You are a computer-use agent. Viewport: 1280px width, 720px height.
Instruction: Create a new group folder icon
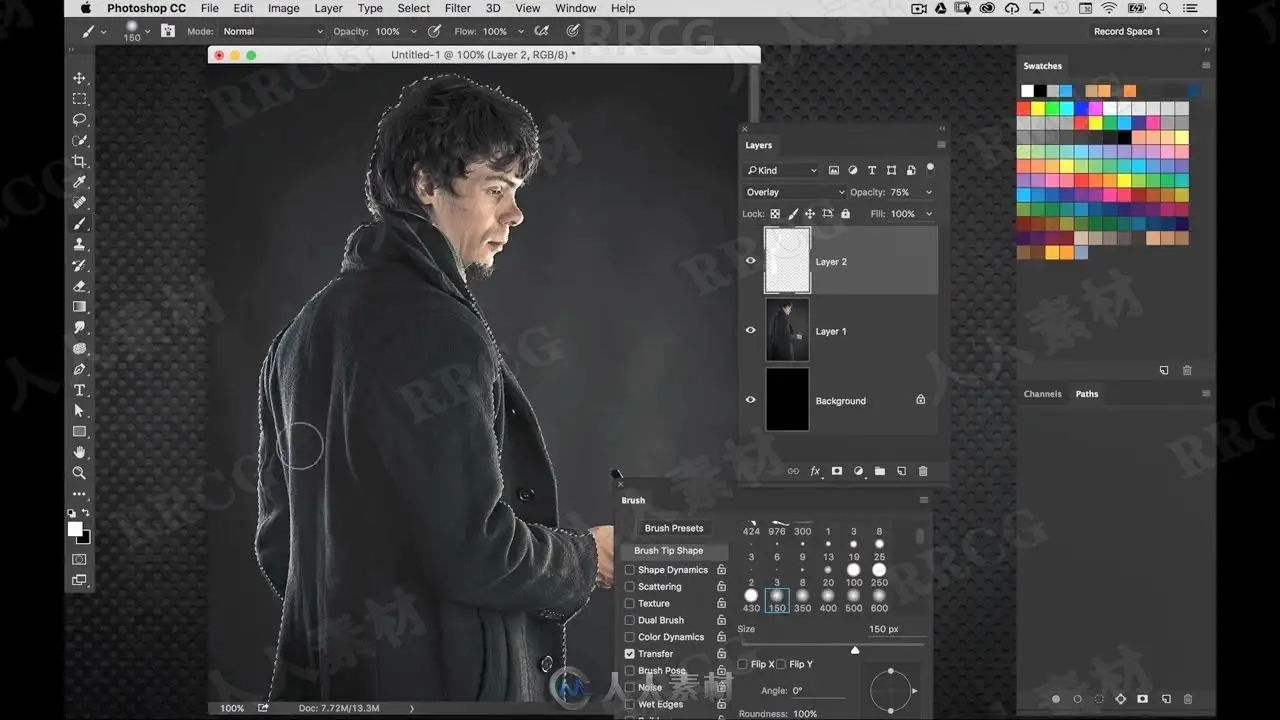(x=880, y=471)
